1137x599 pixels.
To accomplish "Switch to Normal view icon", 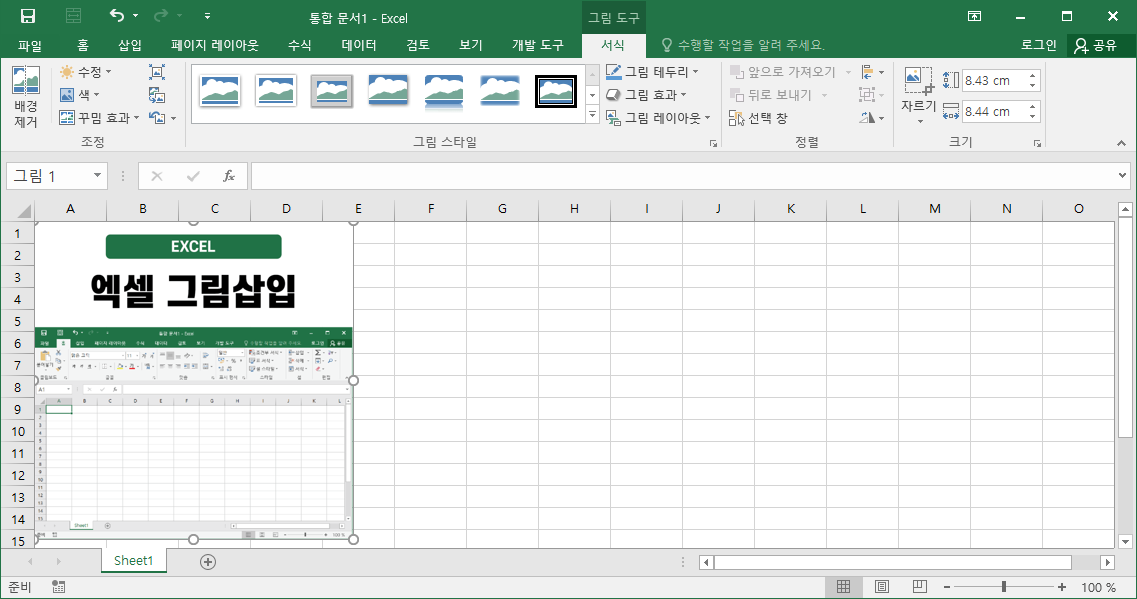I will coord(843,587).
